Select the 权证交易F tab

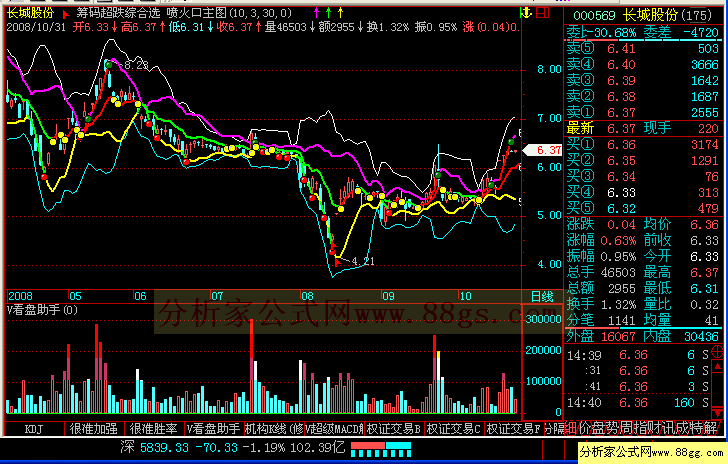tap(514, 429)
